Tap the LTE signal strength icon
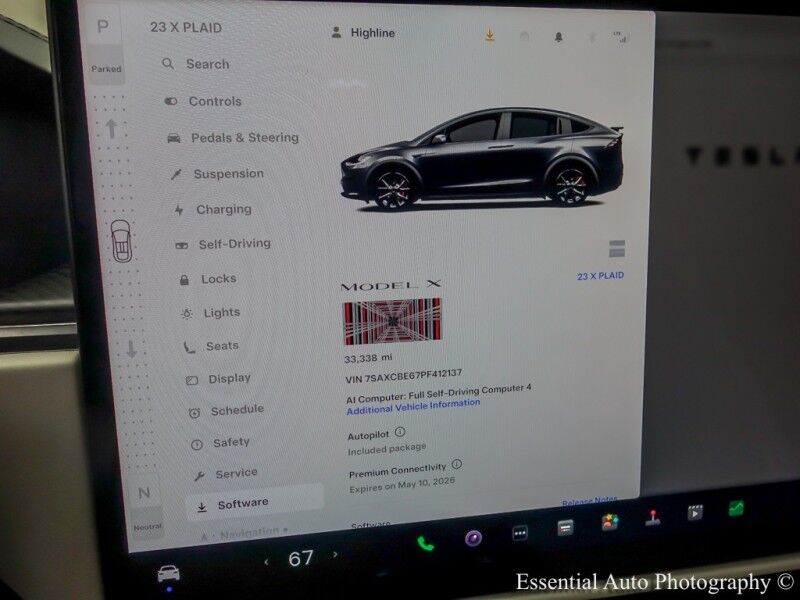 tap(620, 37)
